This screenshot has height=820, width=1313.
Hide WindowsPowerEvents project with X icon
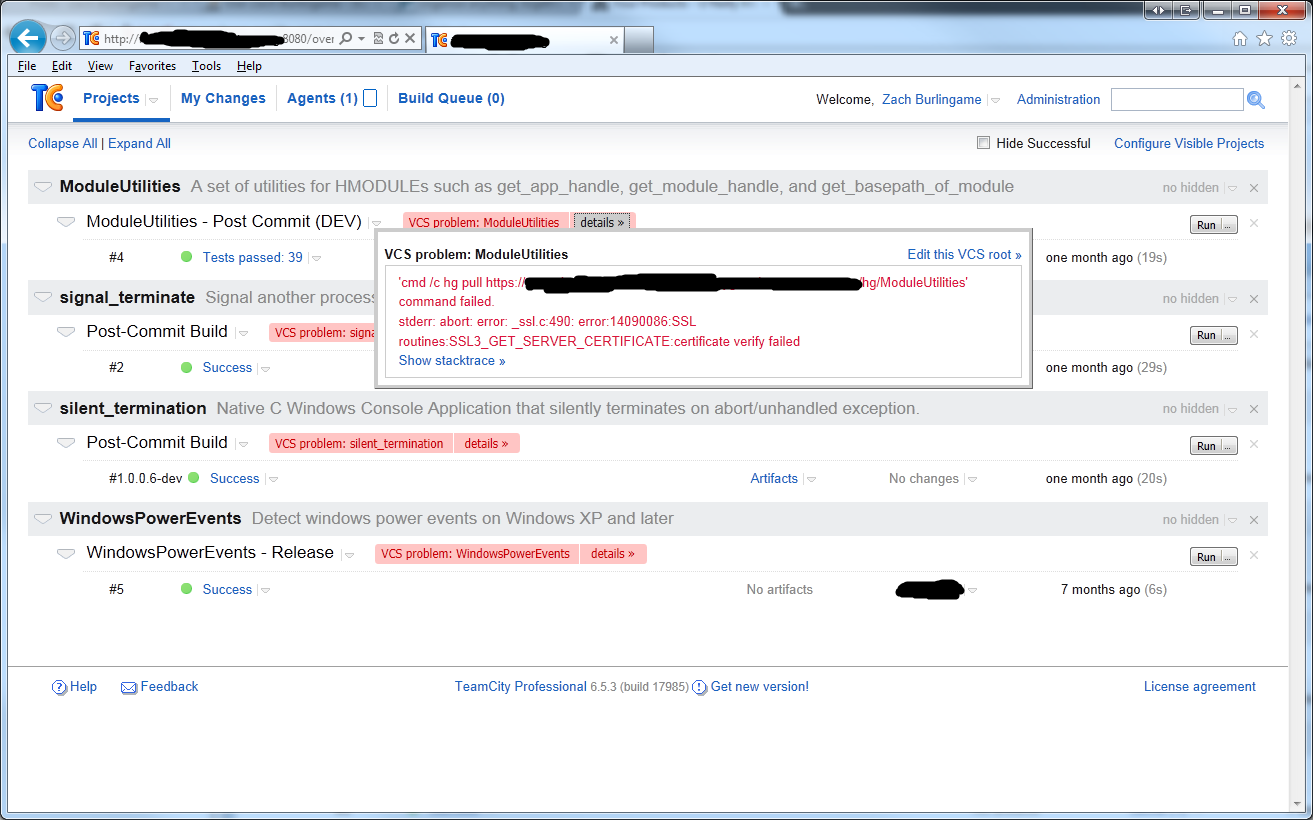click(1254, 520)
